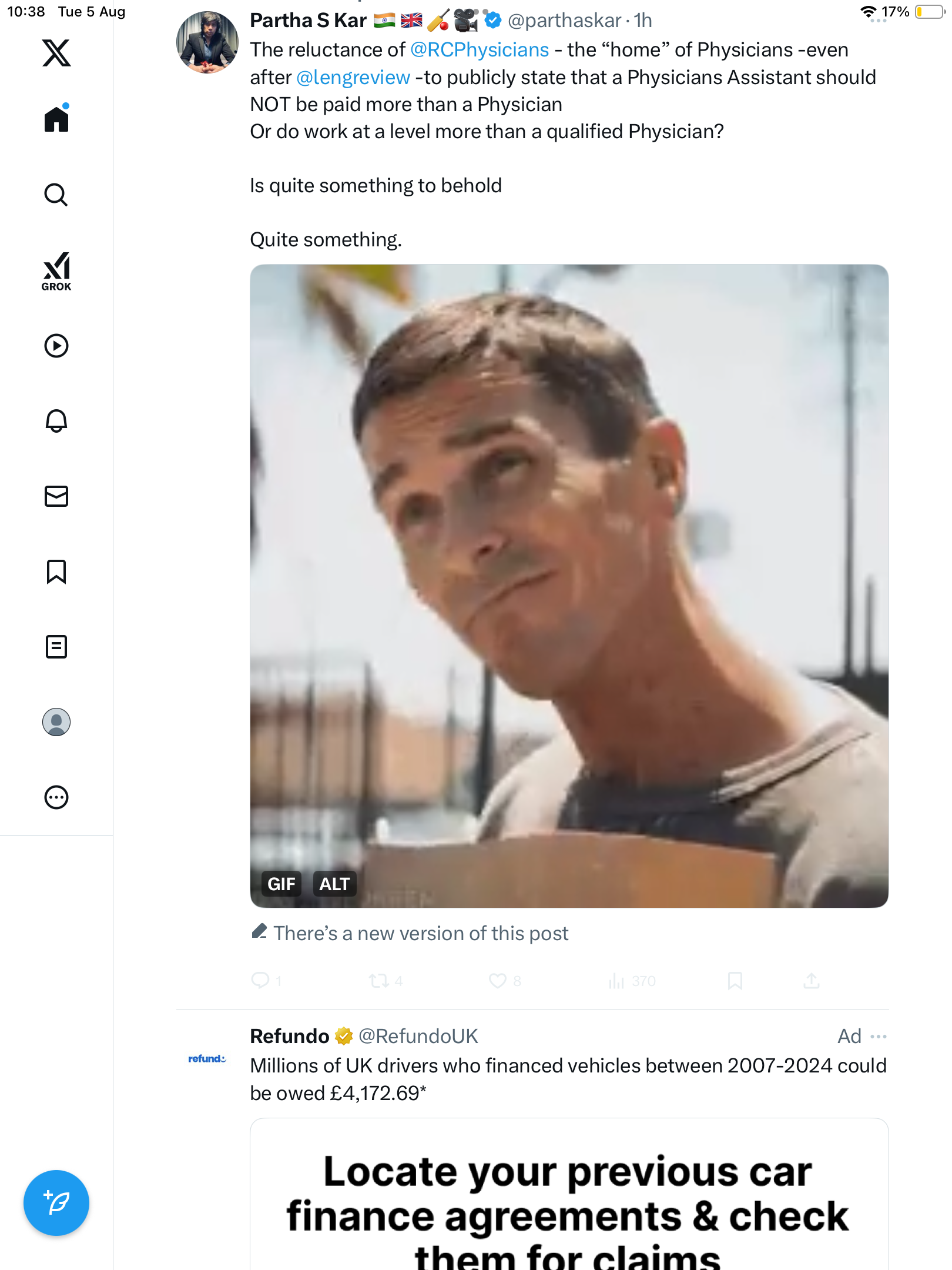View your Profile page
Image resolution: width=952 pixels, height=1270 pixels.
point(56,722)
